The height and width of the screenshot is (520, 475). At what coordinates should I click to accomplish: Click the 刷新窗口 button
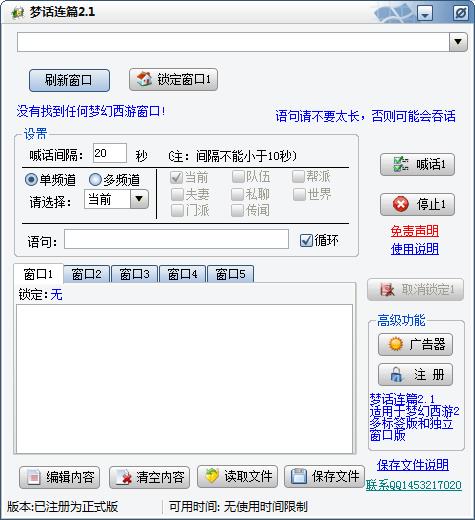pos(69,80)
